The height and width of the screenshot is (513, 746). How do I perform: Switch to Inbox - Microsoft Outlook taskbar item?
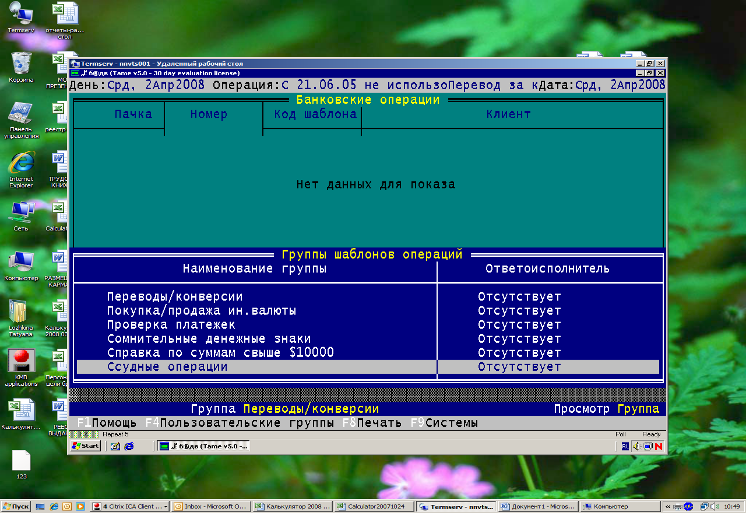210,506
